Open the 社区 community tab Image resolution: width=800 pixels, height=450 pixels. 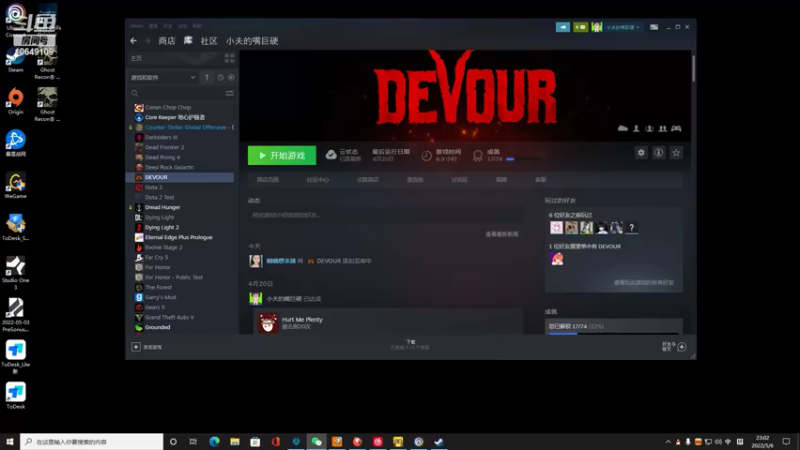(x=209, y=41)
